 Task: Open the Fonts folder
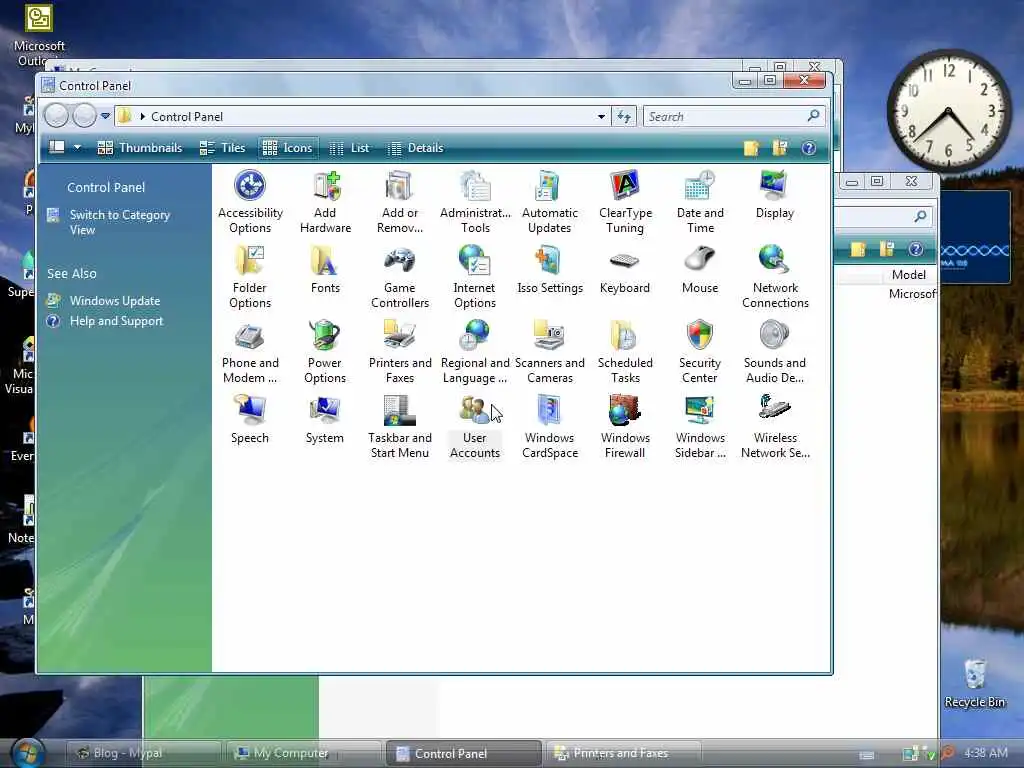(x=325, y=269)
